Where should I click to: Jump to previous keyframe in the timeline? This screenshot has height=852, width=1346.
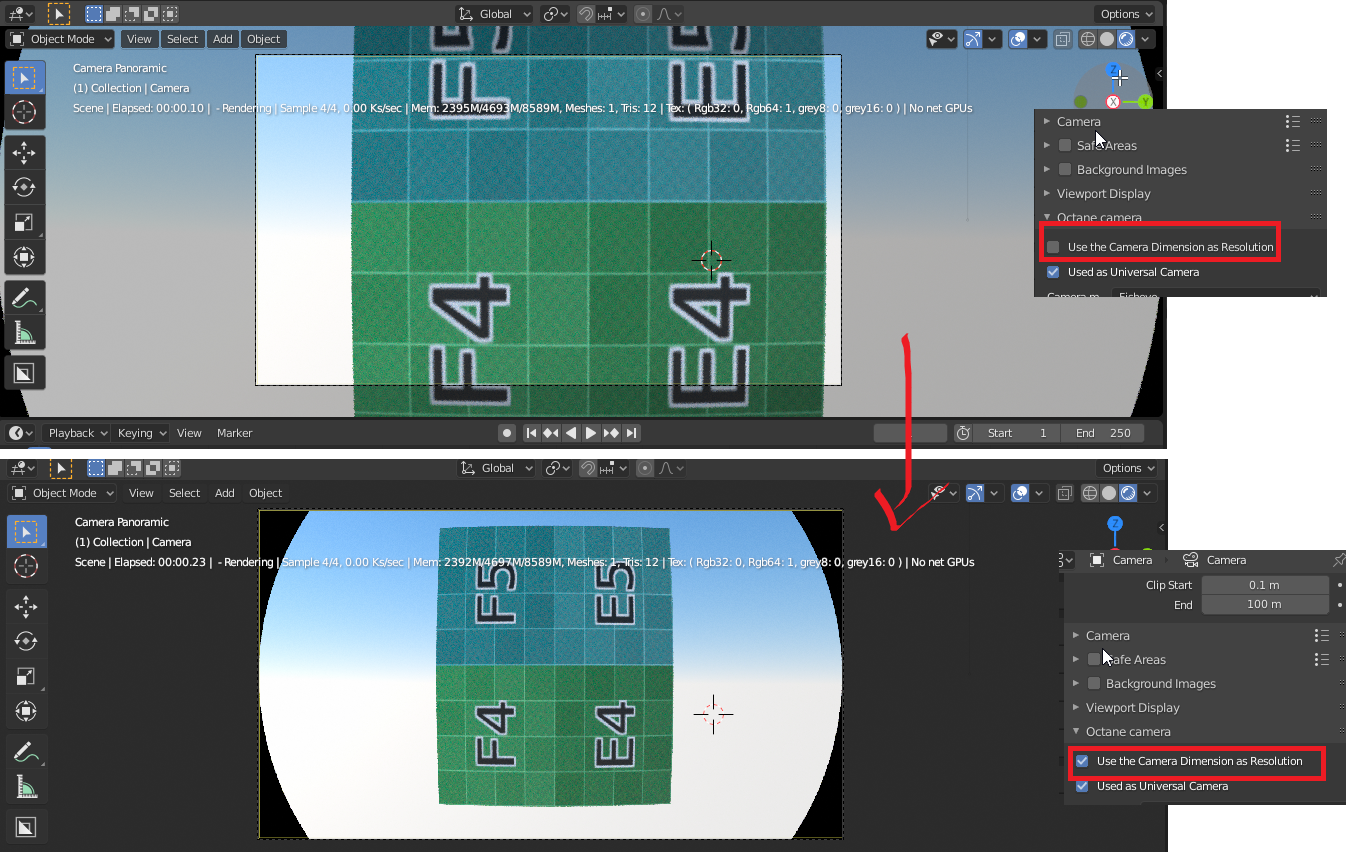[551, 433]
